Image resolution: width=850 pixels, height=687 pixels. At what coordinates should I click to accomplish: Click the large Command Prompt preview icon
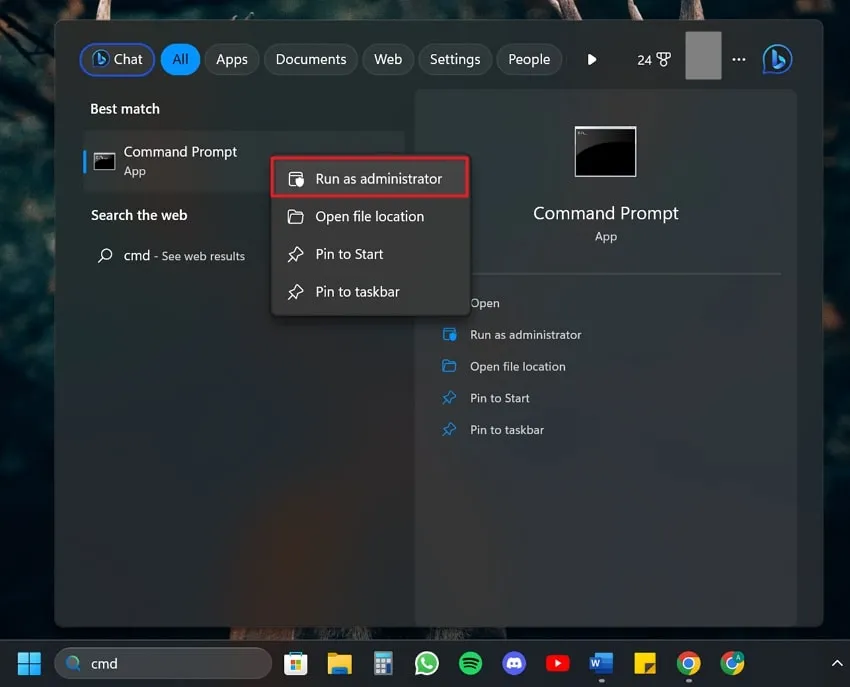click(605, 152)
